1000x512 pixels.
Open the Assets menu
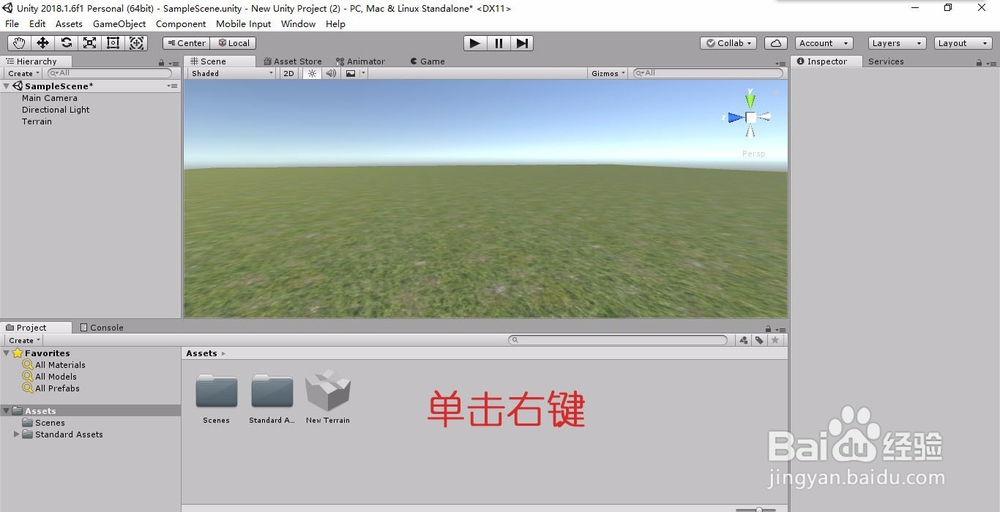click(69, 24)
